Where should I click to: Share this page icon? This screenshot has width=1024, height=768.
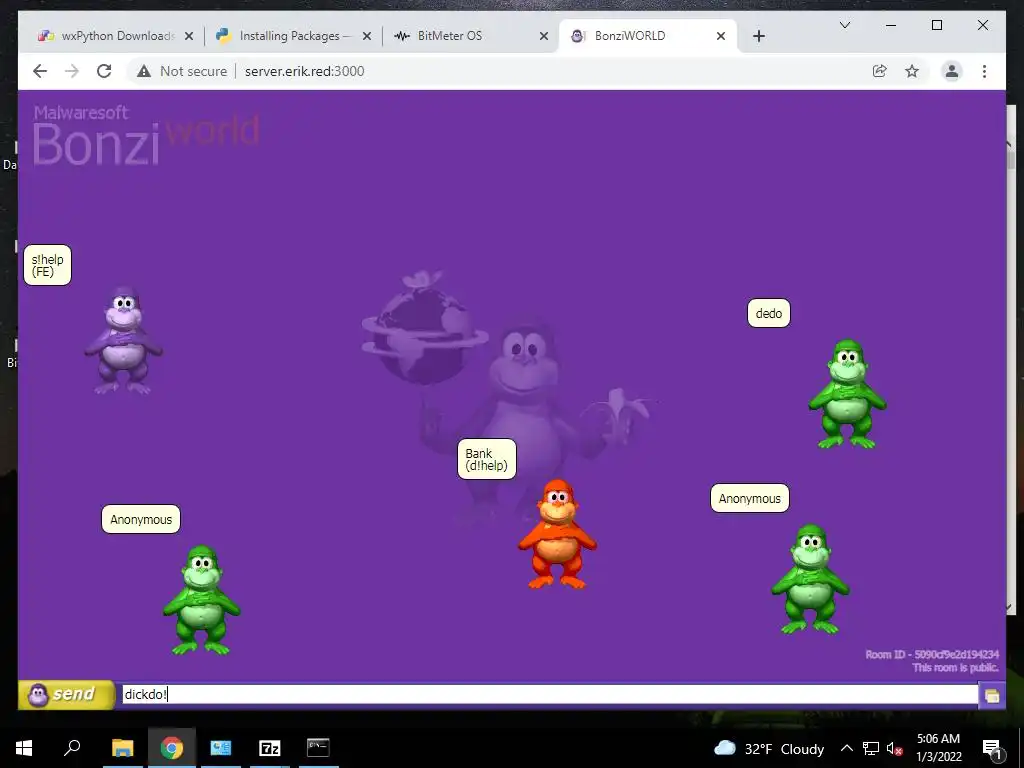[x=880, y=71]
